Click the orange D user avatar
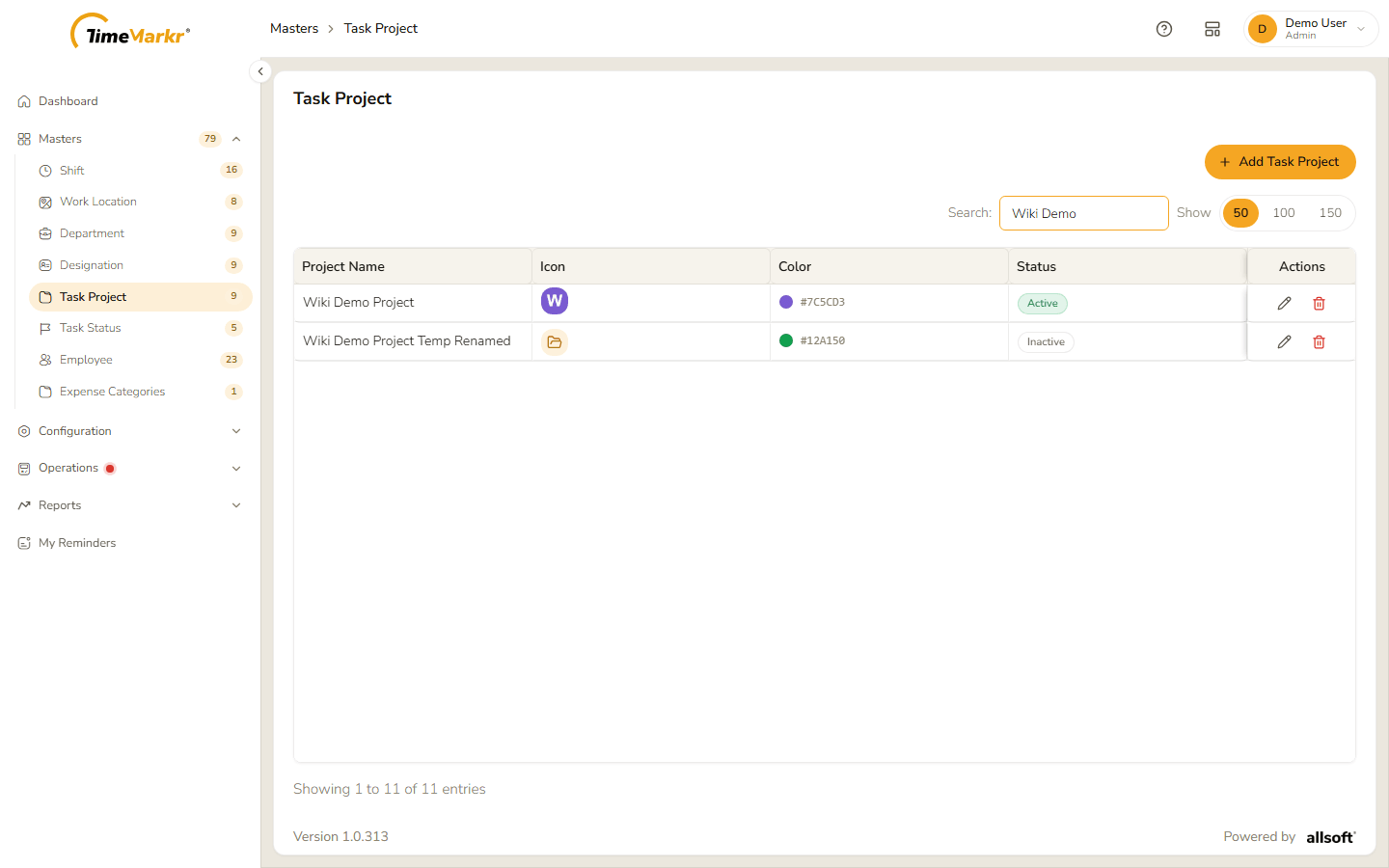Screen dimensions: 1389x868 coord(1262,29)
